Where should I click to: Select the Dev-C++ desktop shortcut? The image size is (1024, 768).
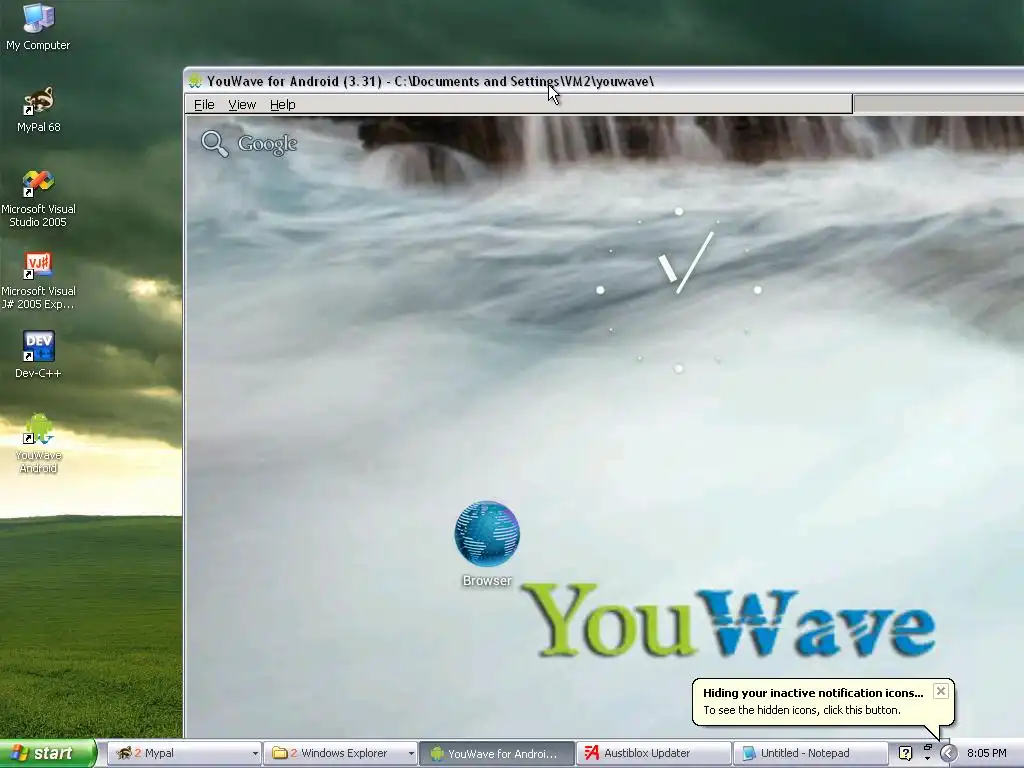(x=38, y=355)
